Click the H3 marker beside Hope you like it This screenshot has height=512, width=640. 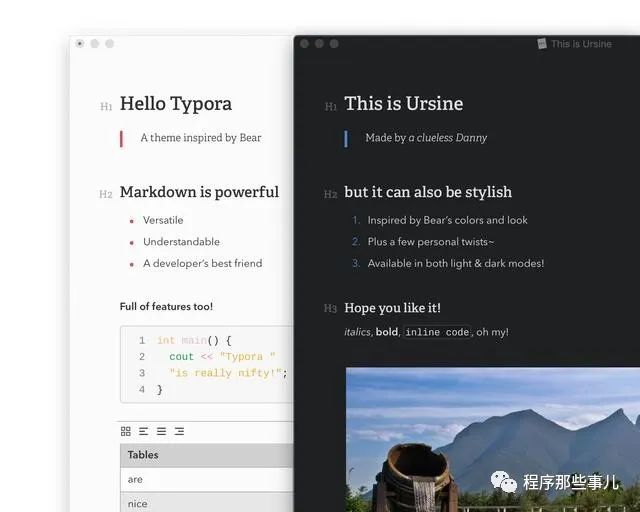coord(330,308)
